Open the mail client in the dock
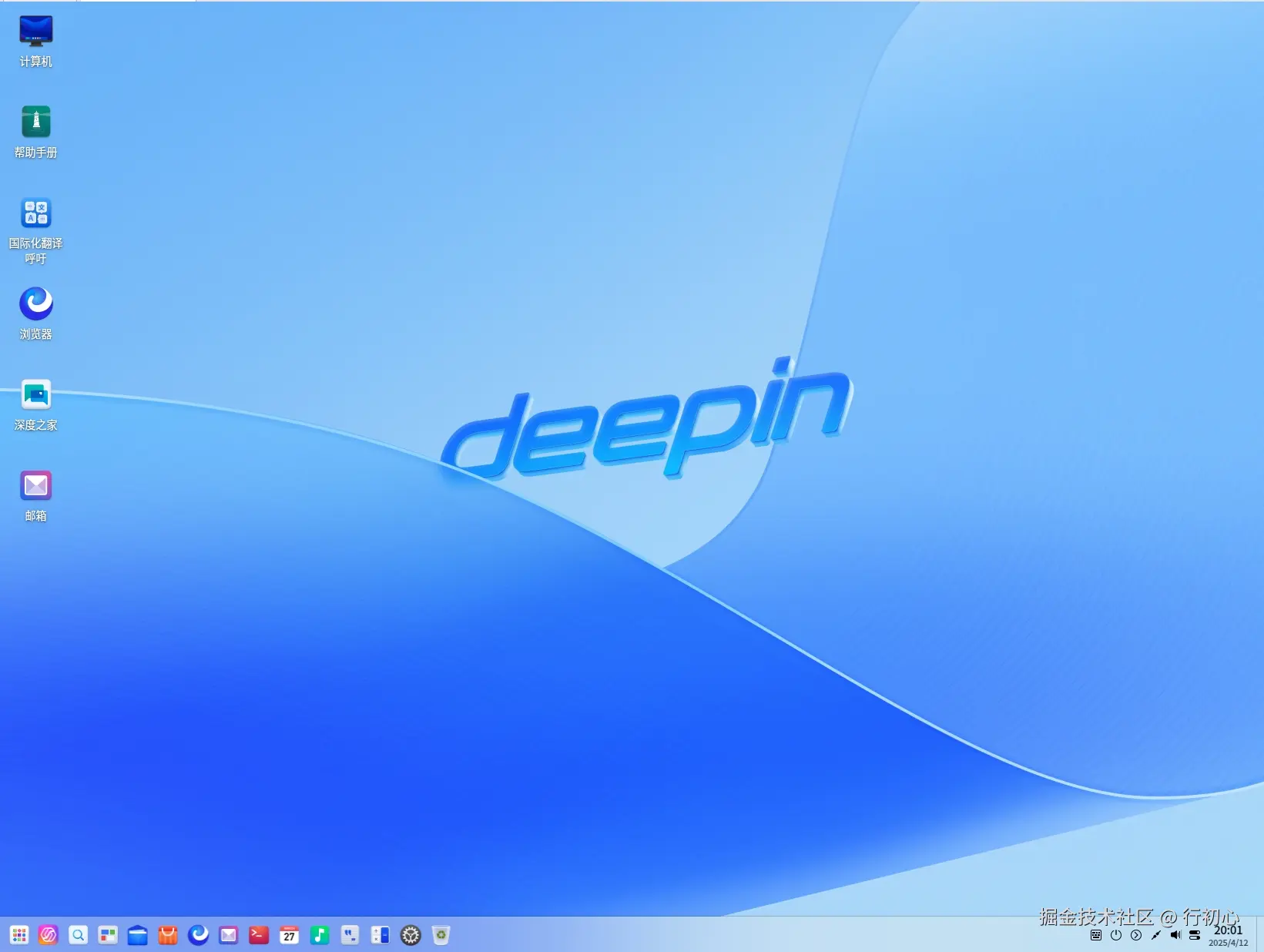The height and width of the screenshot is (952, 1264). 229,935
